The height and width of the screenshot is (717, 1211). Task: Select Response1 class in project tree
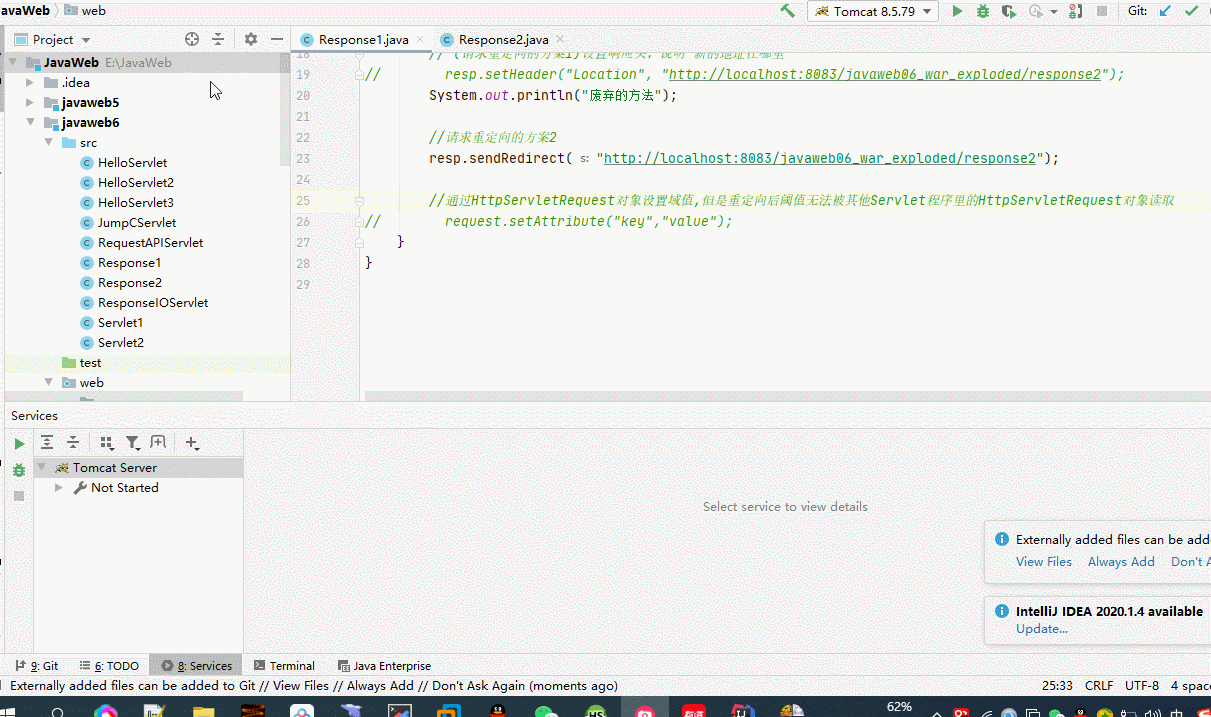(129, 262)
